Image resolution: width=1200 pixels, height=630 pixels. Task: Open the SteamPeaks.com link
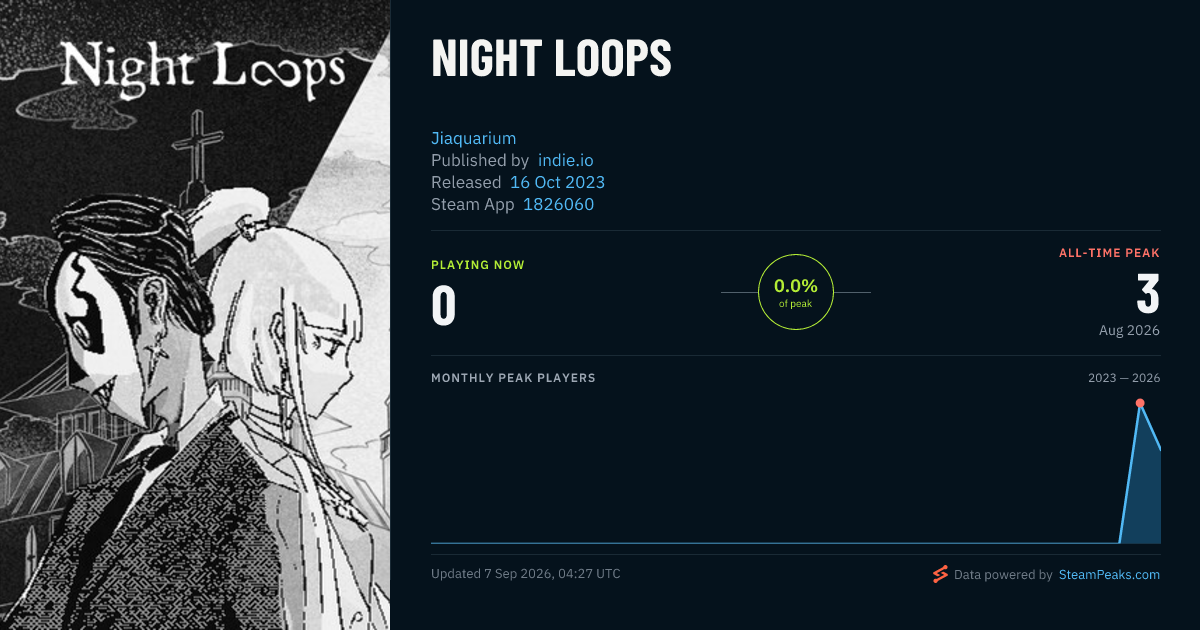(1109, 575)
